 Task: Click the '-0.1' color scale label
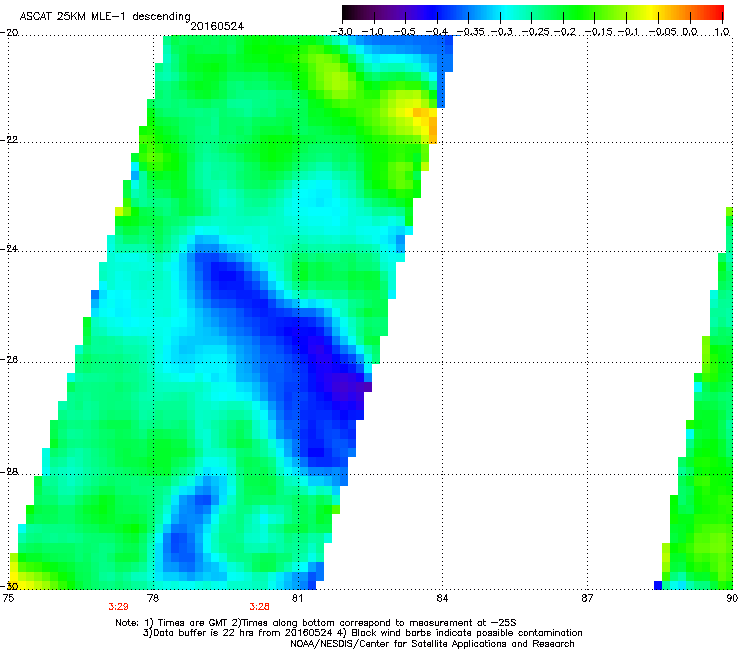628,32
